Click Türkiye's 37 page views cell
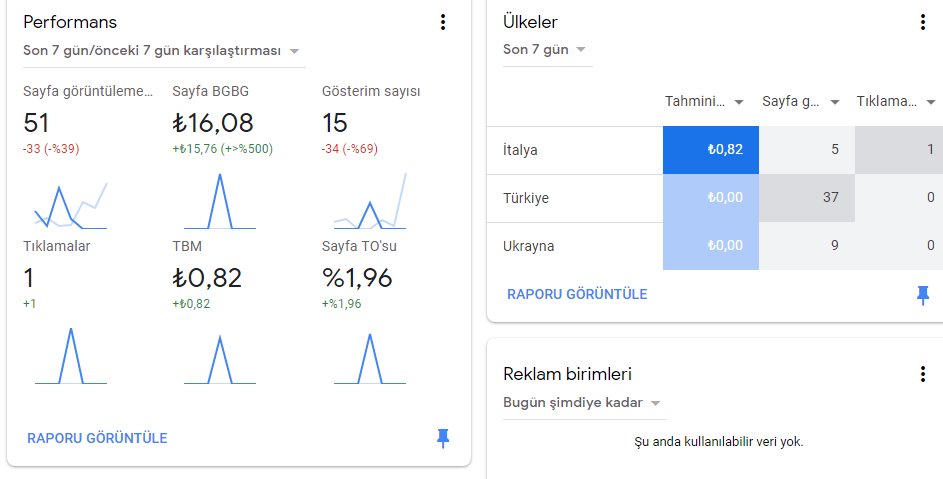The image size is (943, 479). 806,198
